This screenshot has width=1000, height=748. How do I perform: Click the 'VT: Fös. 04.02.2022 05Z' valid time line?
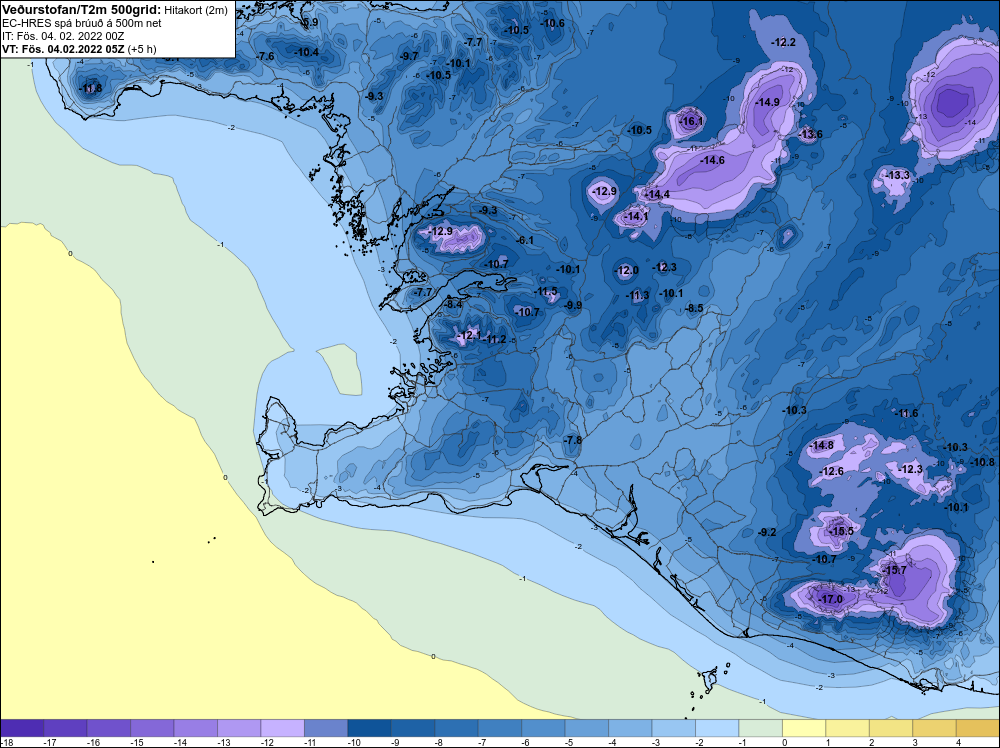pyautogui.click(x=63, y=49)
